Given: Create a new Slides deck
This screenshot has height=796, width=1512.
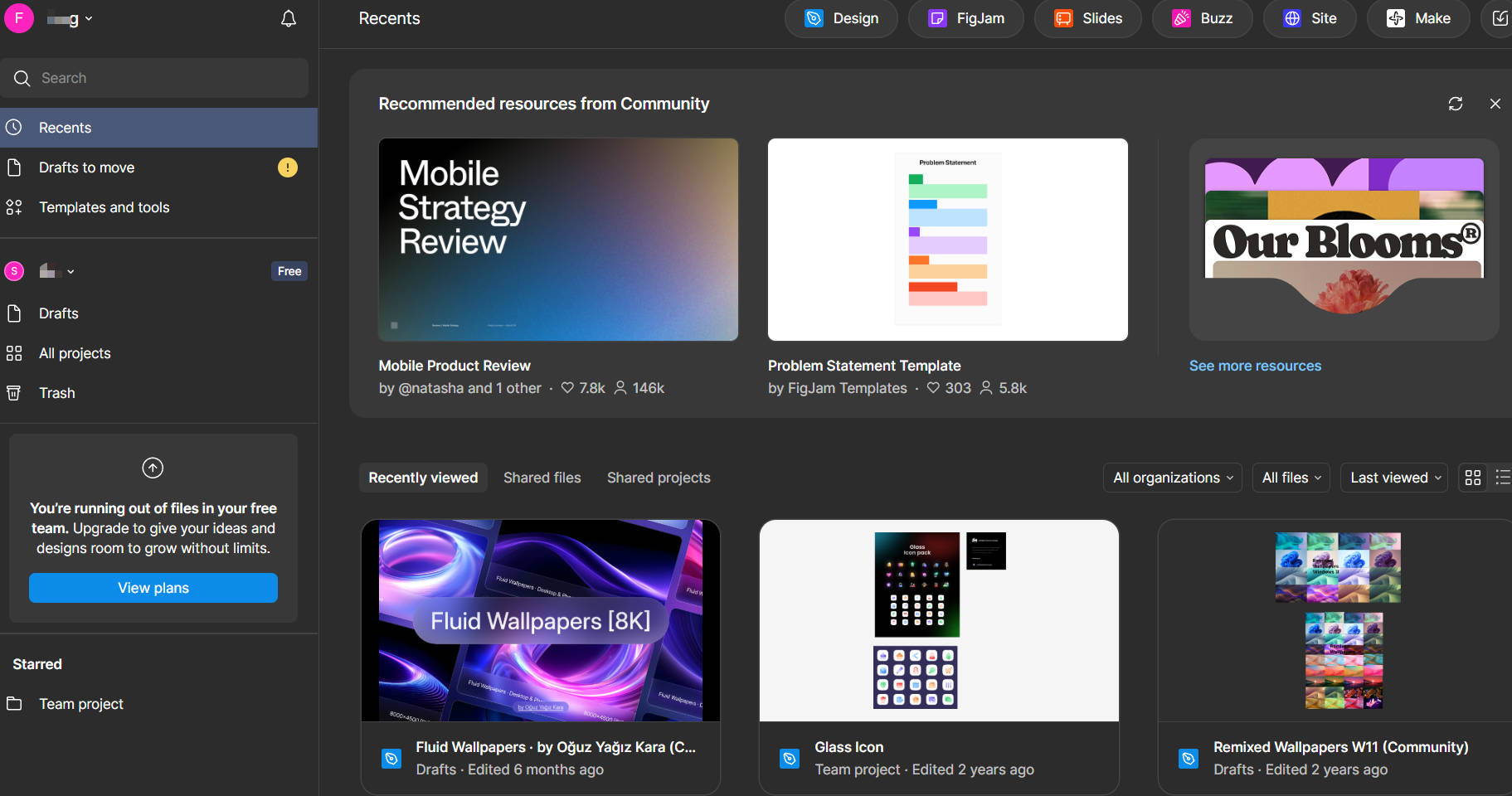Looking at the screenshot, I should [1087, 18].
